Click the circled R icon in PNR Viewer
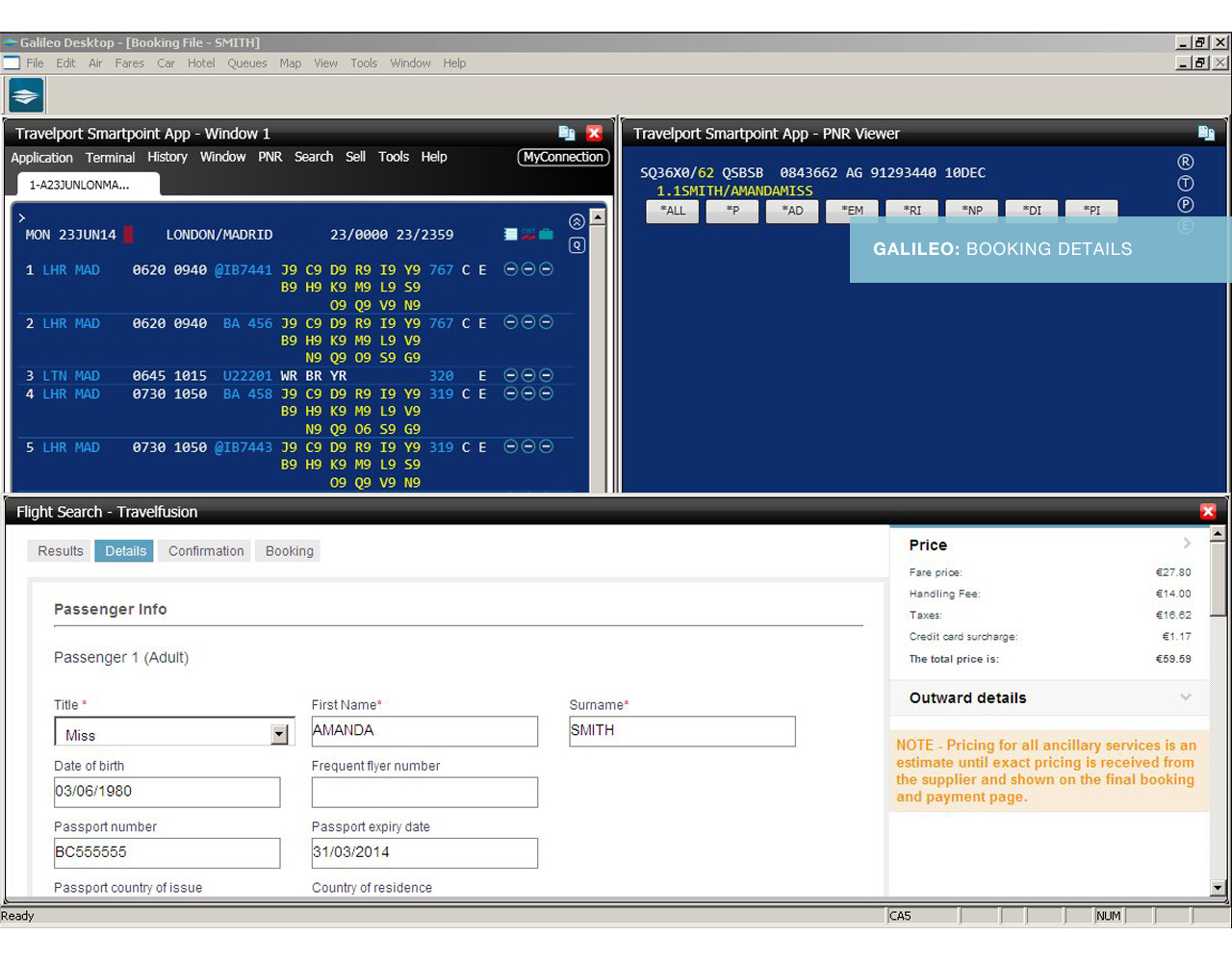This screenshot has width=1232, height=962. [x=1186, y=162]
